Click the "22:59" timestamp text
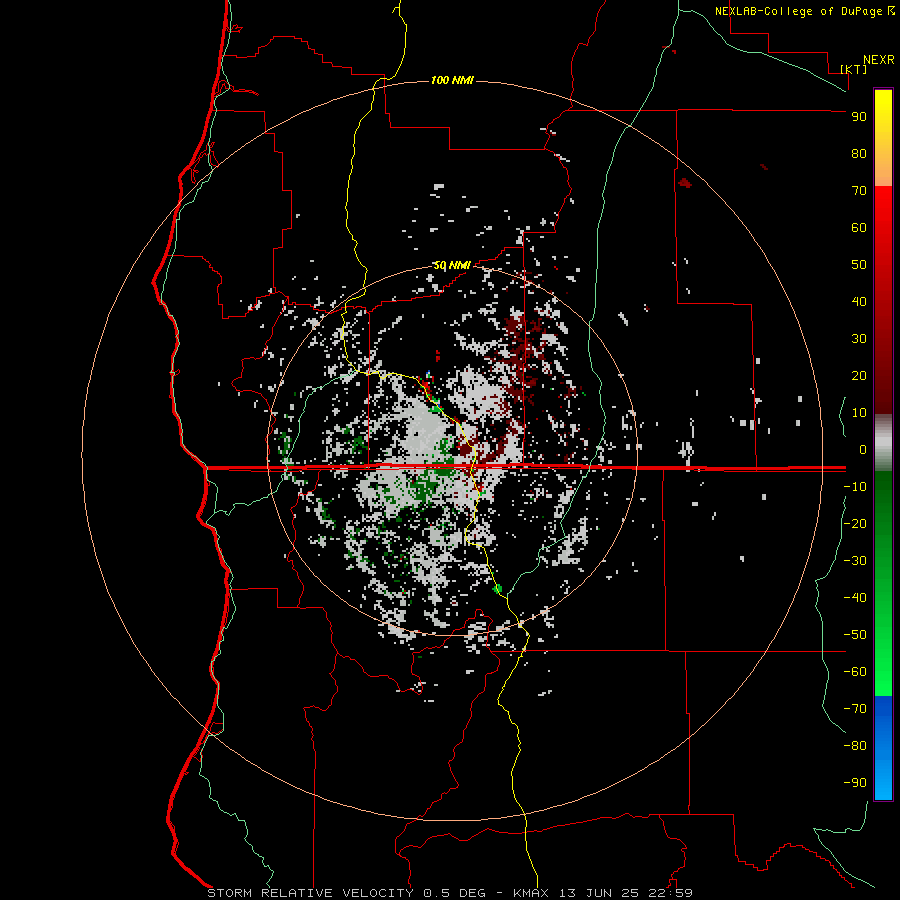Screen dimensions: 900x900 pyautogui.click(x=670, y=893)
